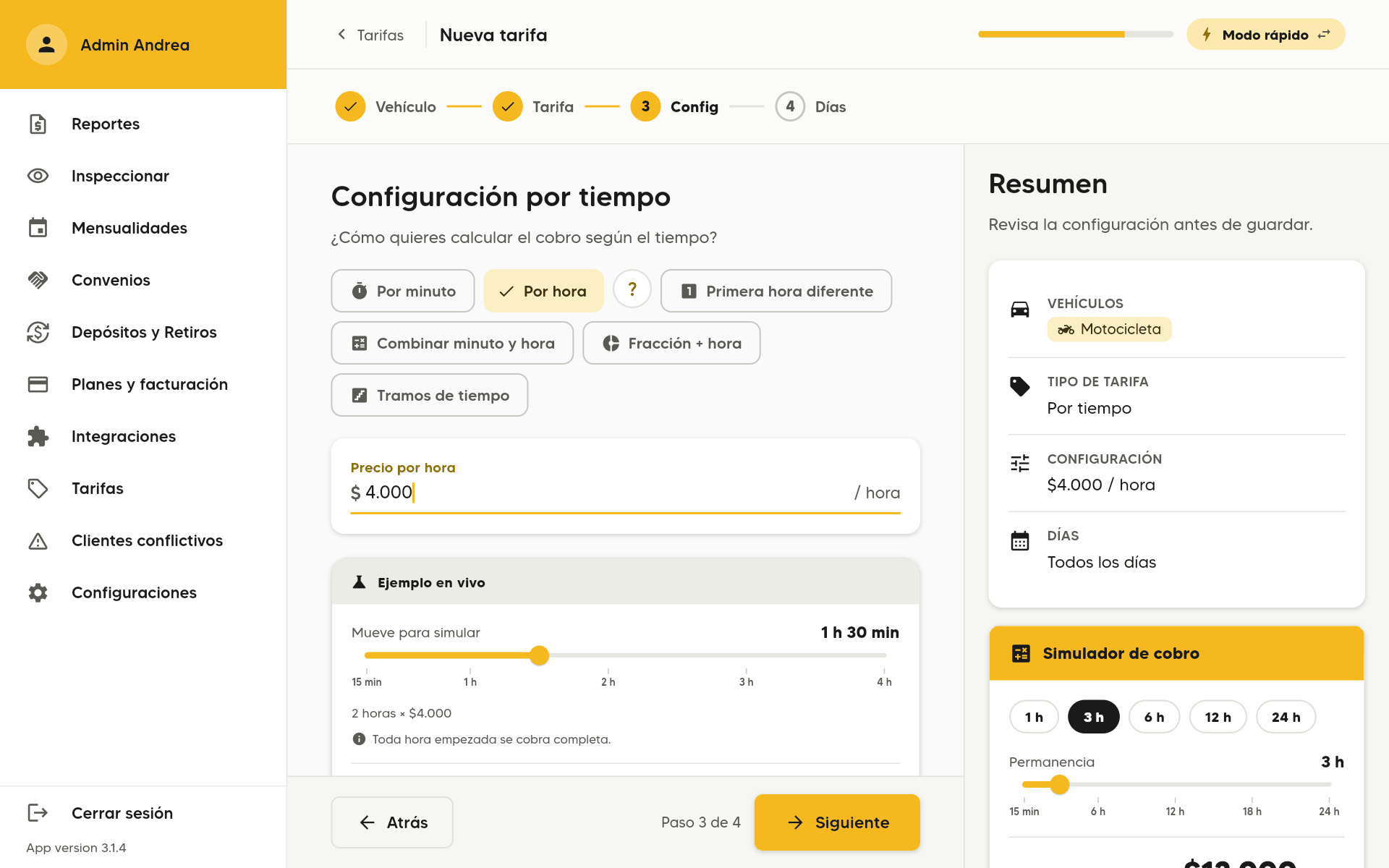
Task: Click the question mark help icon
Action: (632, 289)
